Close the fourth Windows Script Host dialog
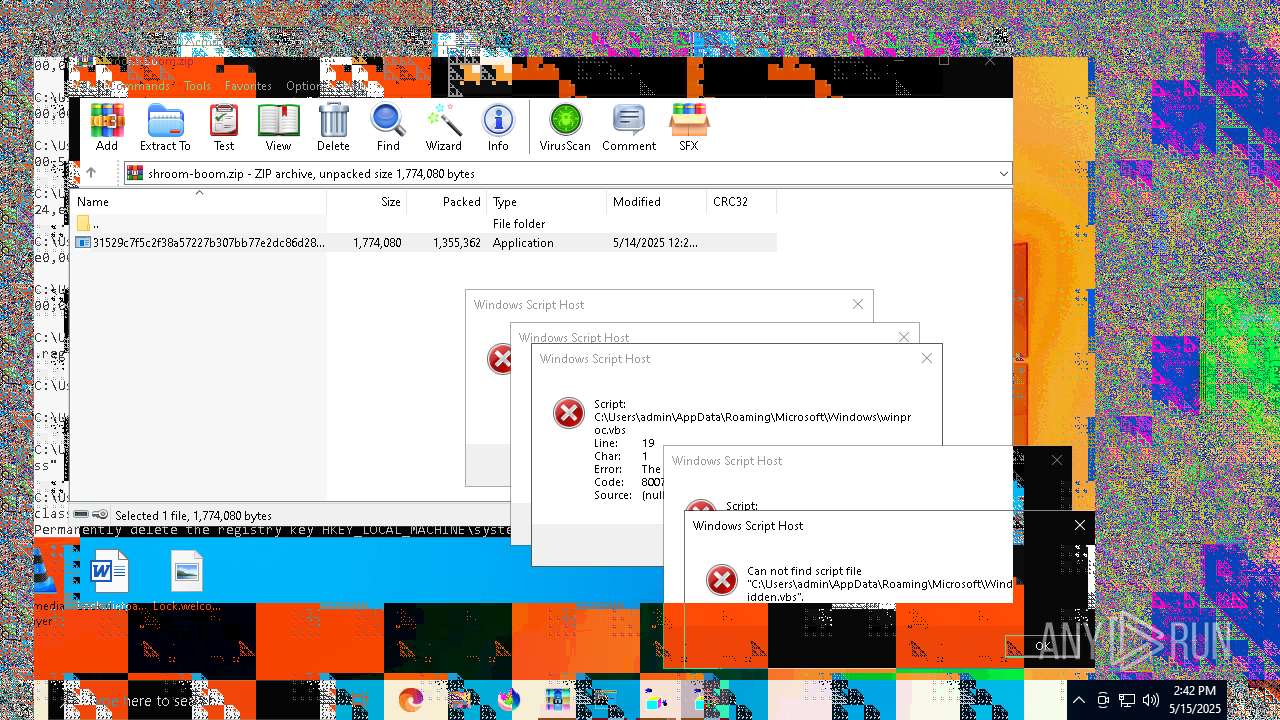 point(1057,460)
